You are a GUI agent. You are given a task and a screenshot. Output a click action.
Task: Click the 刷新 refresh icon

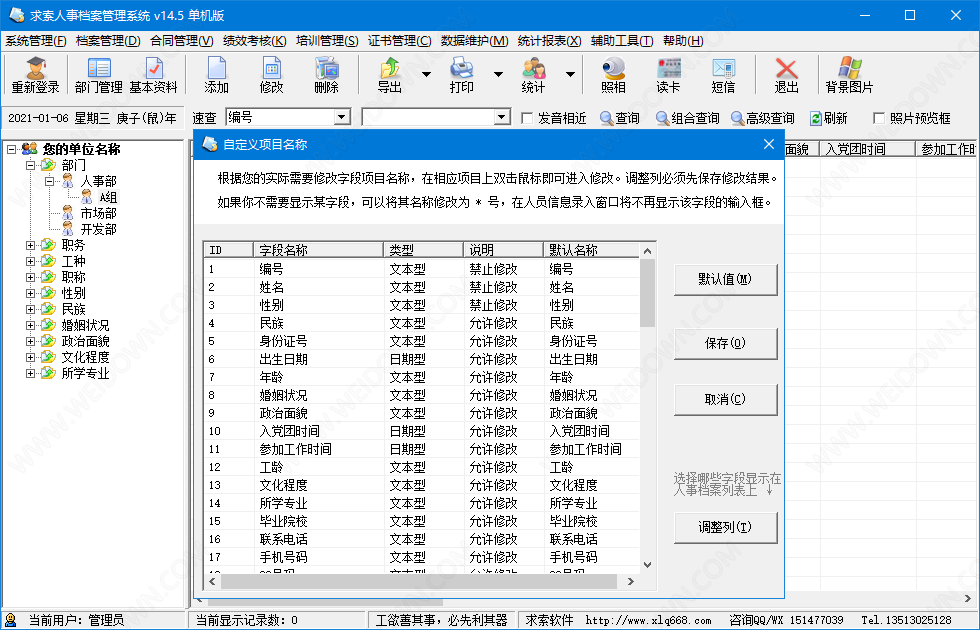(829, 118)
